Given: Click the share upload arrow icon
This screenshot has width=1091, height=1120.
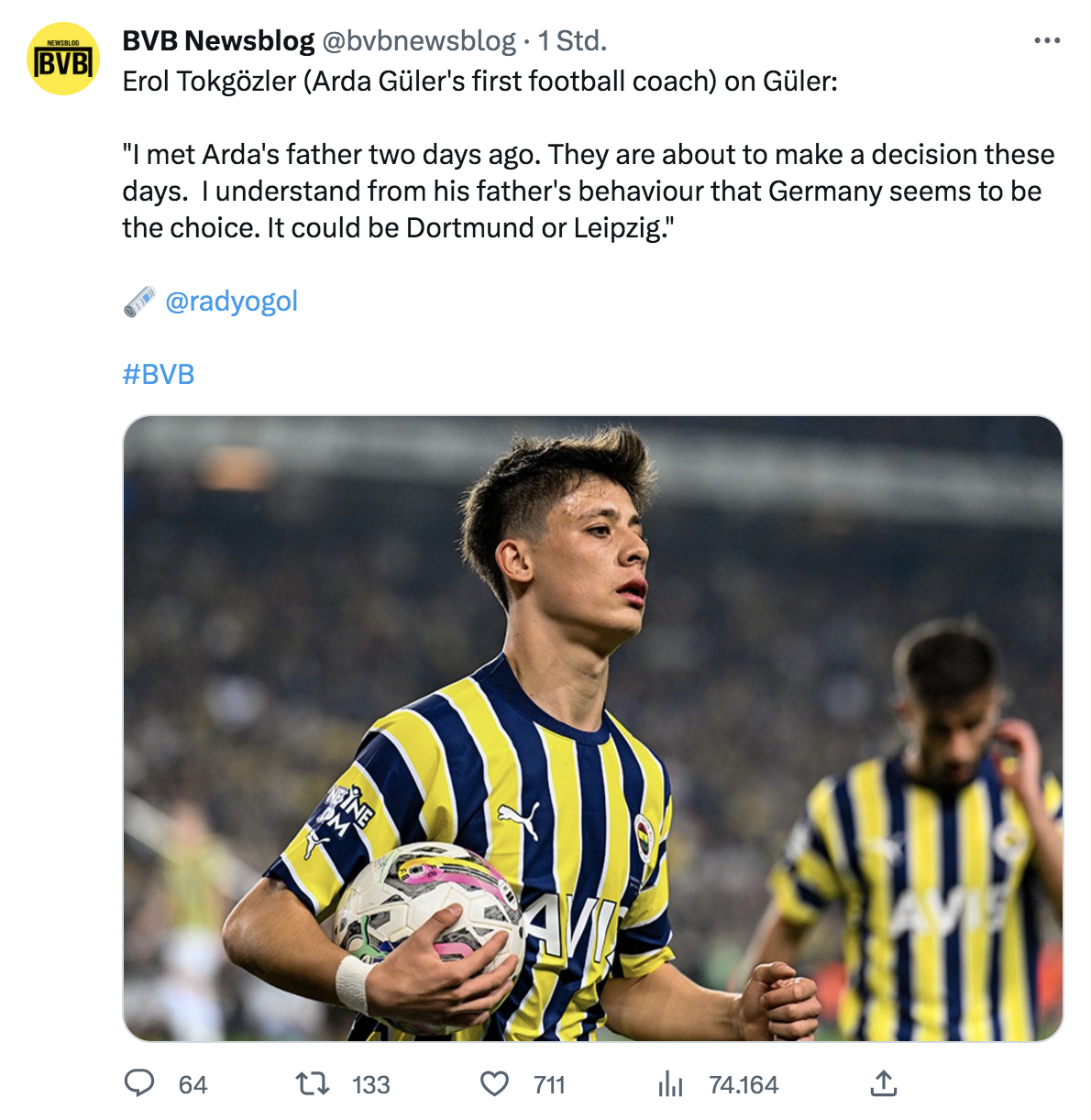Looking at the screenshot, I should pyautogui.click(x=882, y=1083).
